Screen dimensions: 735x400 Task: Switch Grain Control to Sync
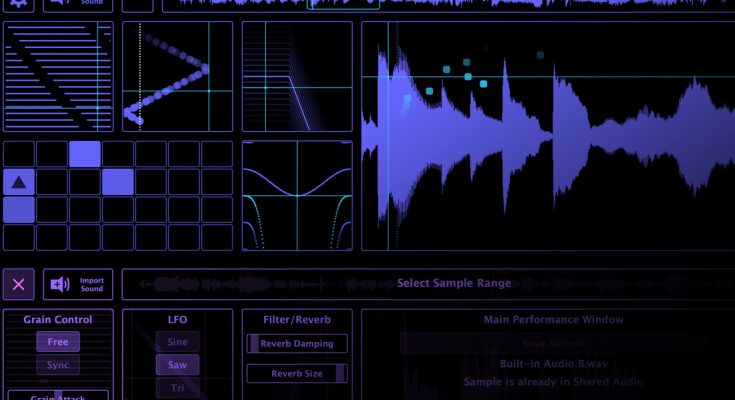(x=58, y=365)
